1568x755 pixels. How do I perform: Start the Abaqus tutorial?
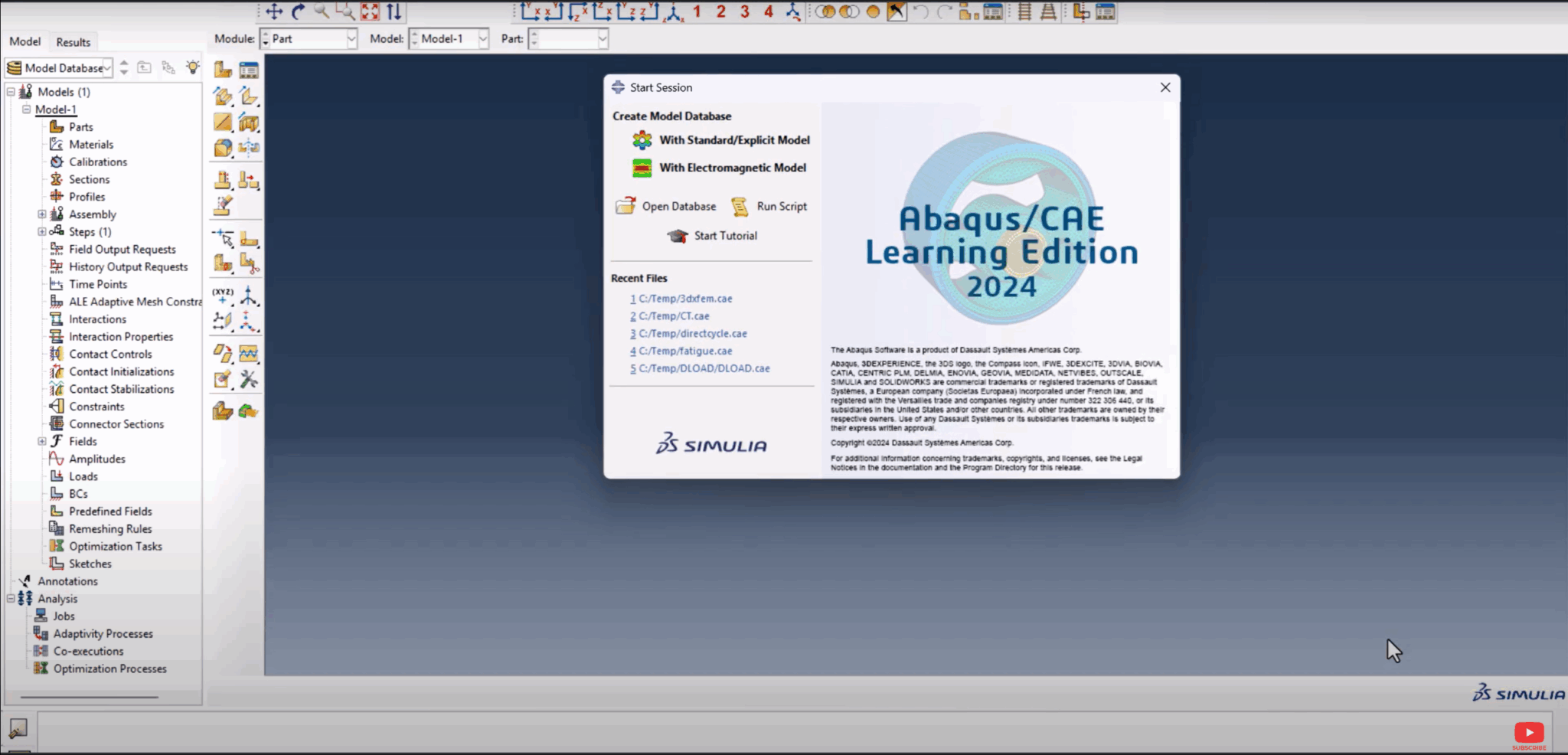[x=724, y=236]
